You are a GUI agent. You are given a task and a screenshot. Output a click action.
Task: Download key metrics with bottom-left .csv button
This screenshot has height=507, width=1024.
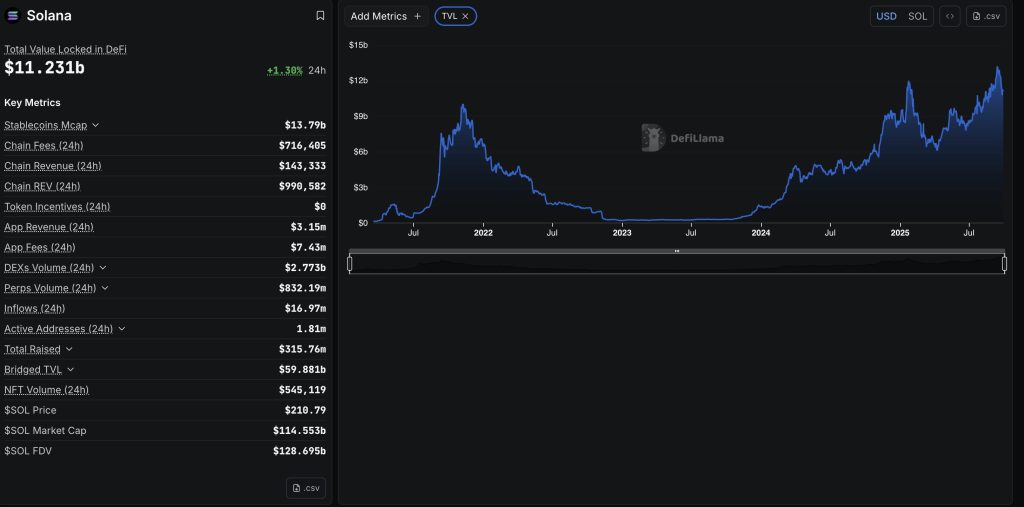[306, 488]
